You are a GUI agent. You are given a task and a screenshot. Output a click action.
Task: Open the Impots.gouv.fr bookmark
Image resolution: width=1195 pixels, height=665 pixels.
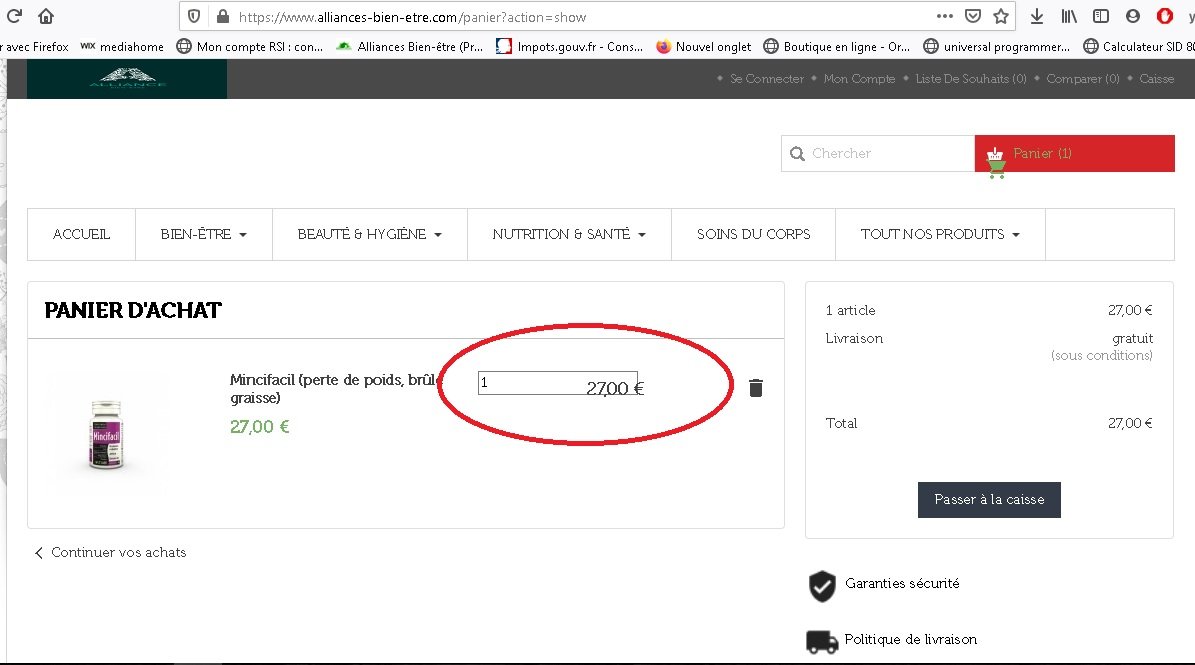pyautogui.click(x=569, y=46)
